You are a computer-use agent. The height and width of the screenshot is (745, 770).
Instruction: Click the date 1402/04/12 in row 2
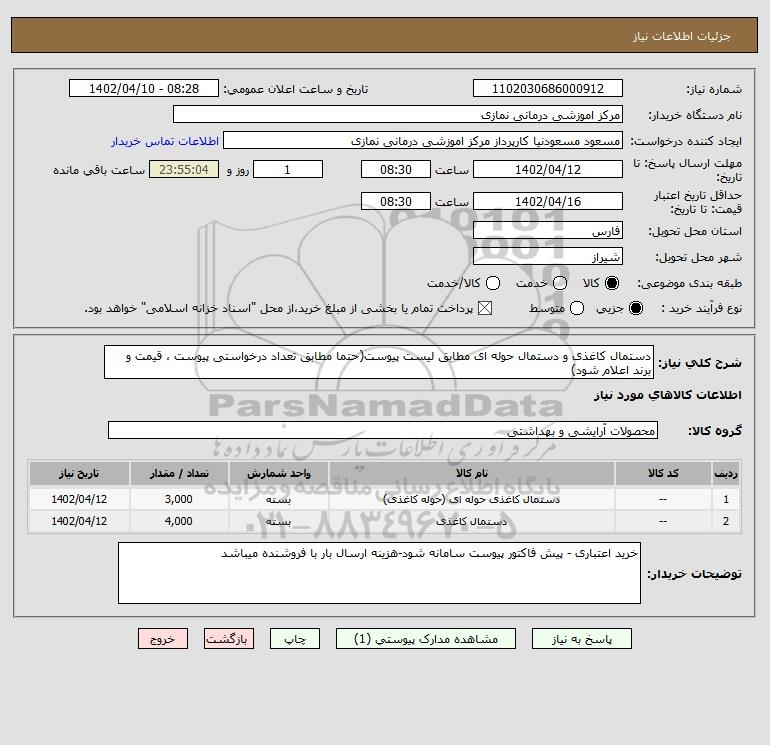pos(79,522)
